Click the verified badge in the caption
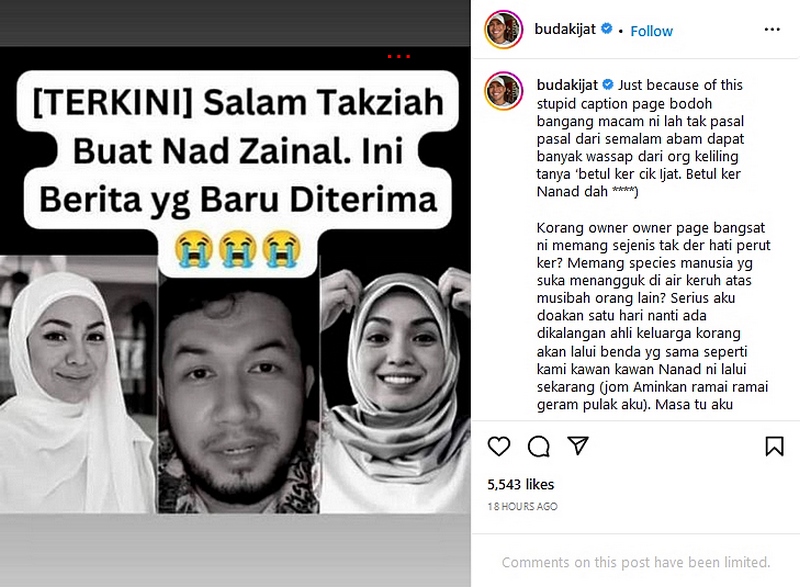This screenshot has height=587, width=800. (608, 84)
